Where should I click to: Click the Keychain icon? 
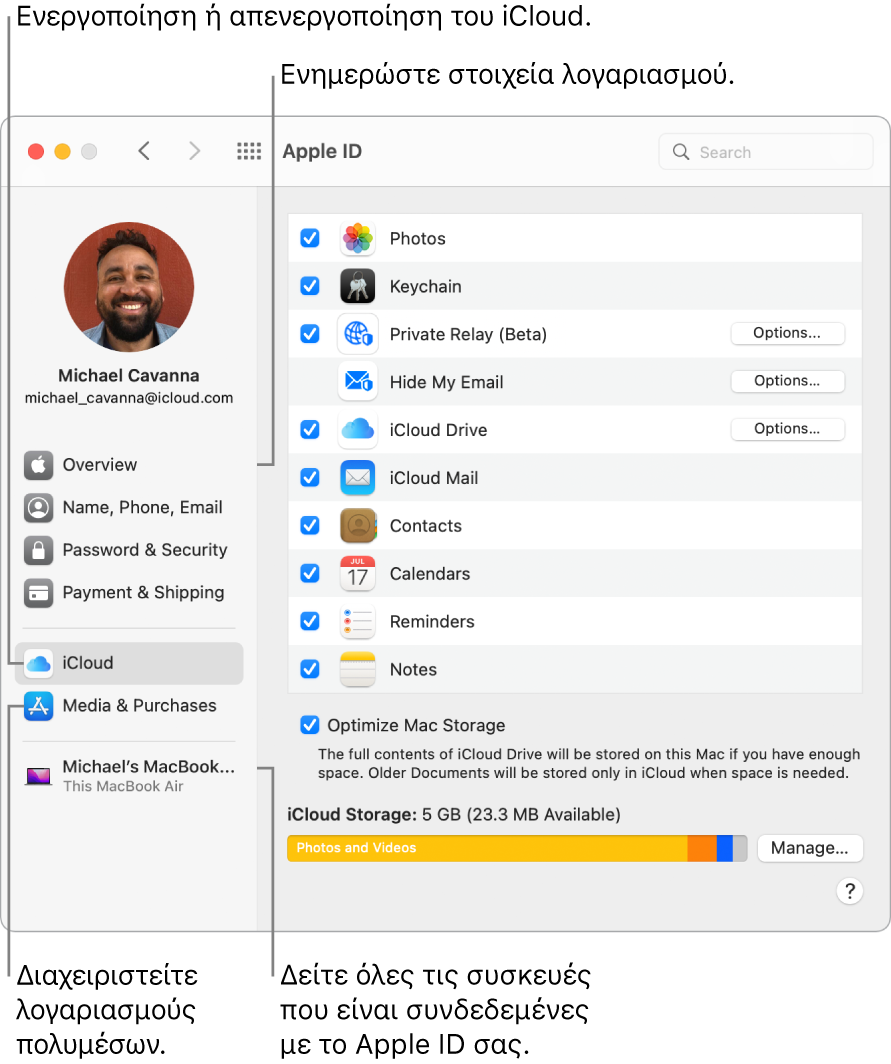click(x=357, y=286)
